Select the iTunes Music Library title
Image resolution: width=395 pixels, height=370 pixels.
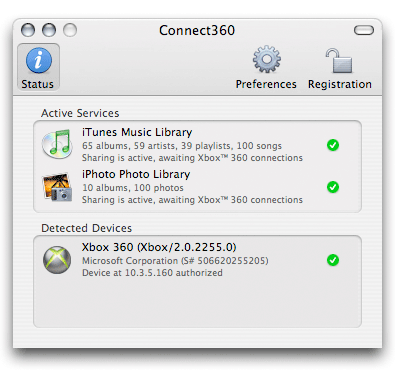(137, 132)
